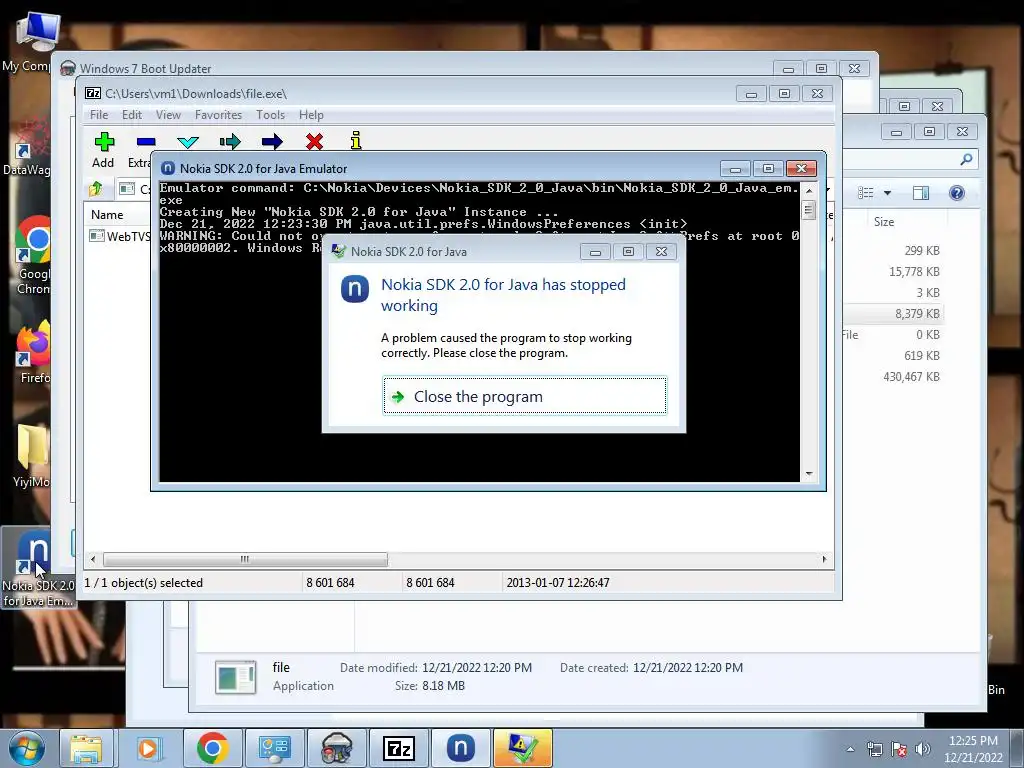Click the Google Chrome desktop shortcut

point(34,255)
